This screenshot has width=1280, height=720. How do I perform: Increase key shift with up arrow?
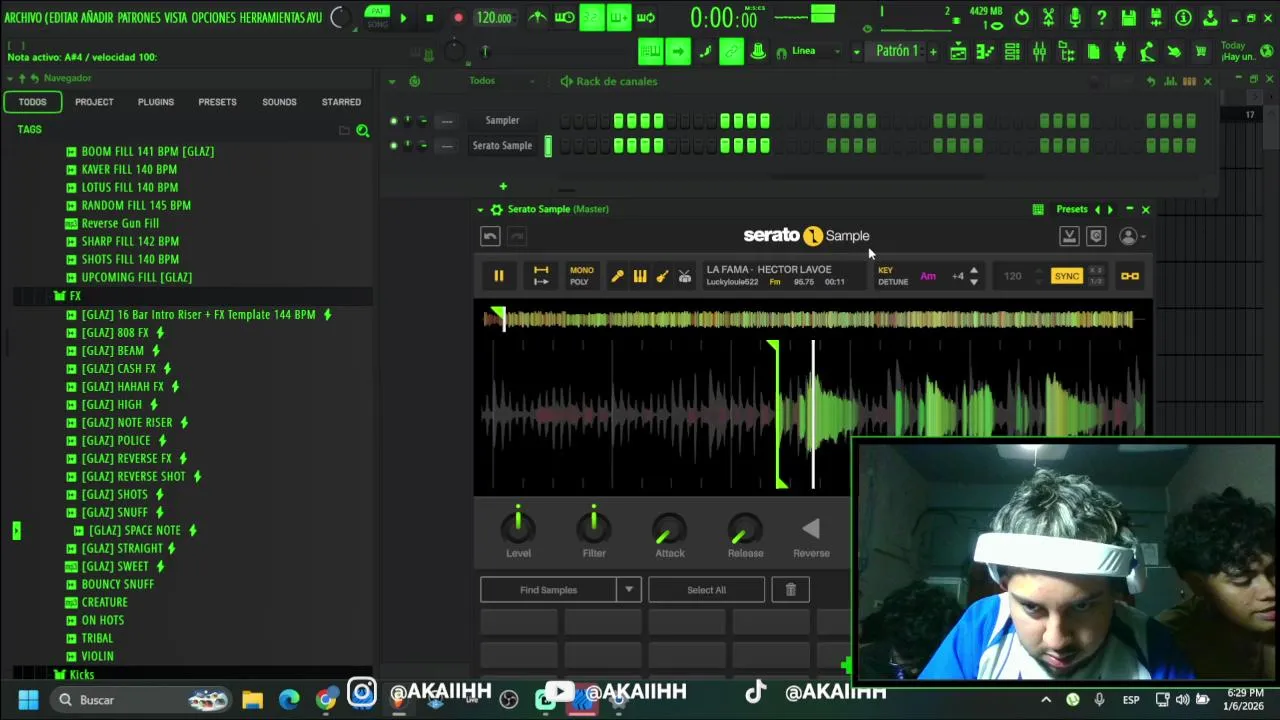coord(974,270)
